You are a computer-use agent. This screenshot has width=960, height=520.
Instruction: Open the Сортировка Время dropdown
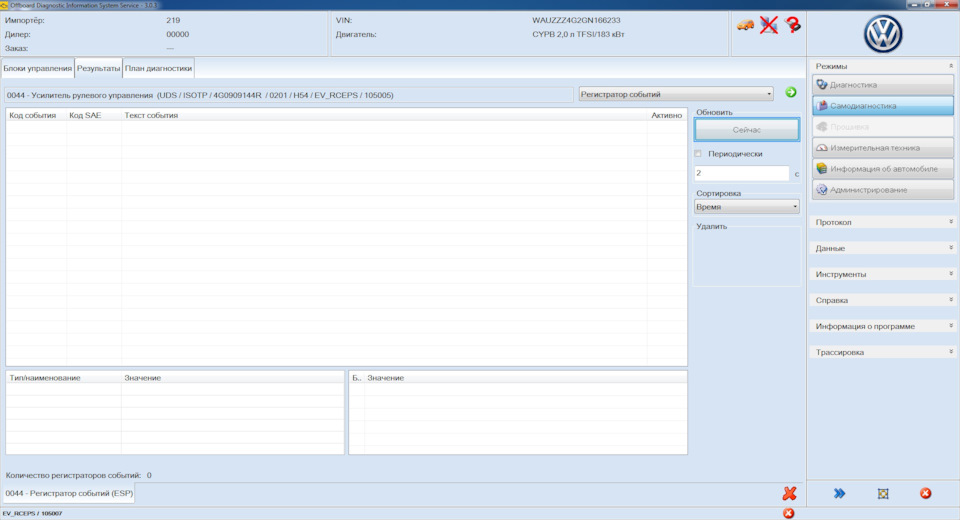click(x=746, y=207)
